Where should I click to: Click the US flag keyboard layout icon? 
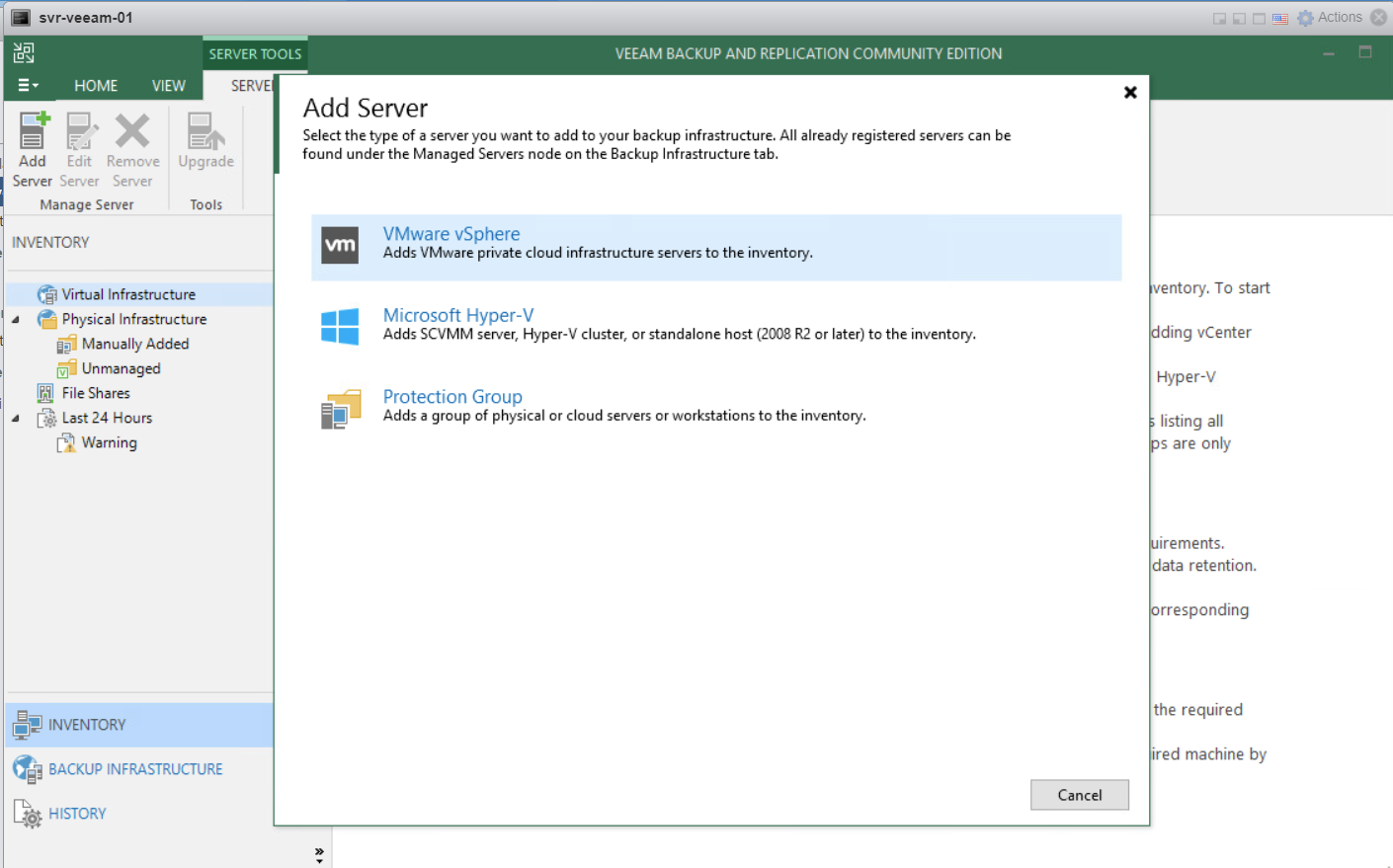tap(1280, 19)
